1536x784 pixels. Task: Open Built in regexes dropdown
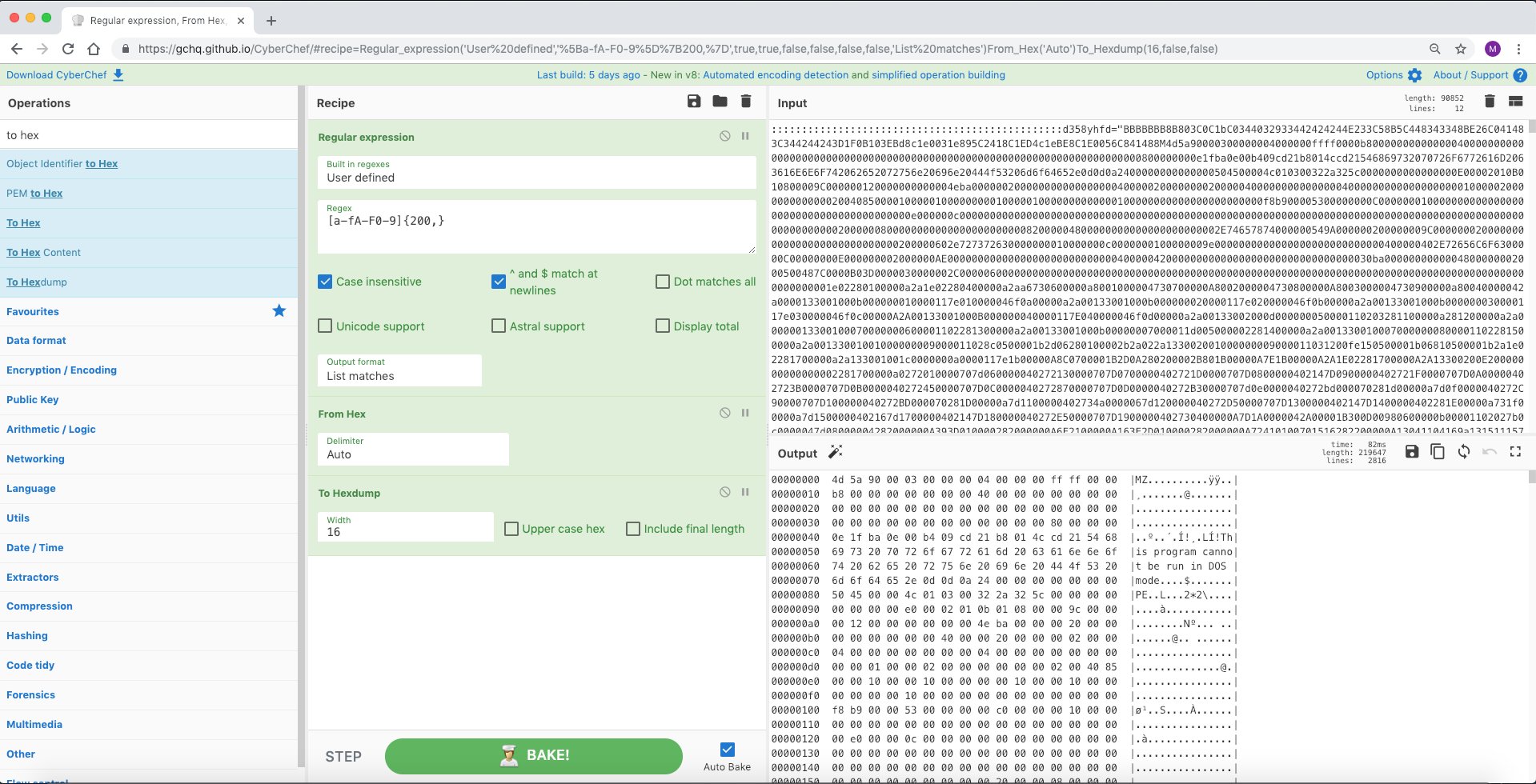pos(537,171)
